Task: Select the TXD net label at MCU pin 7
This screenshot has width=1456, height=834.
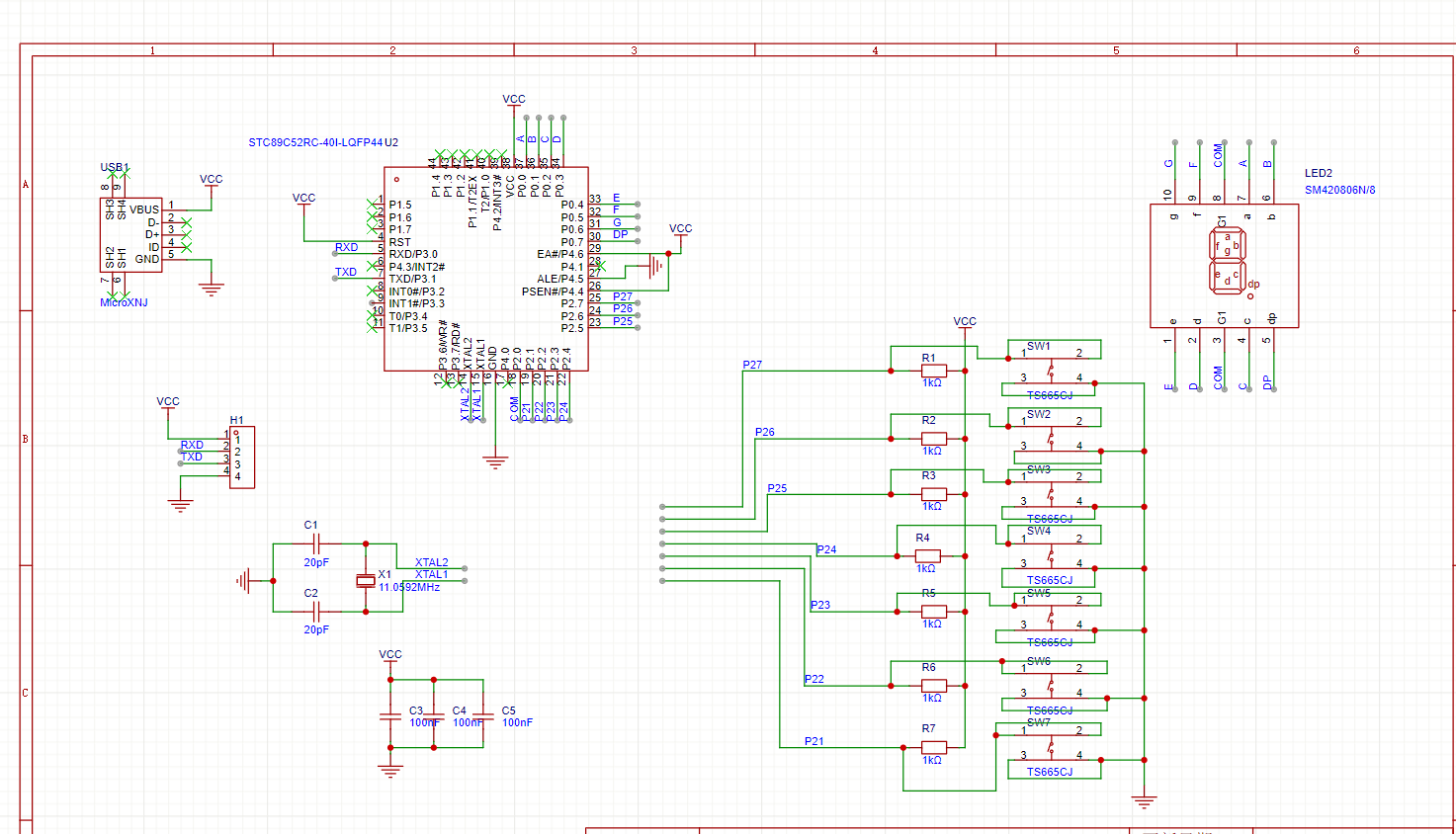Action: (x=345, y=272)
